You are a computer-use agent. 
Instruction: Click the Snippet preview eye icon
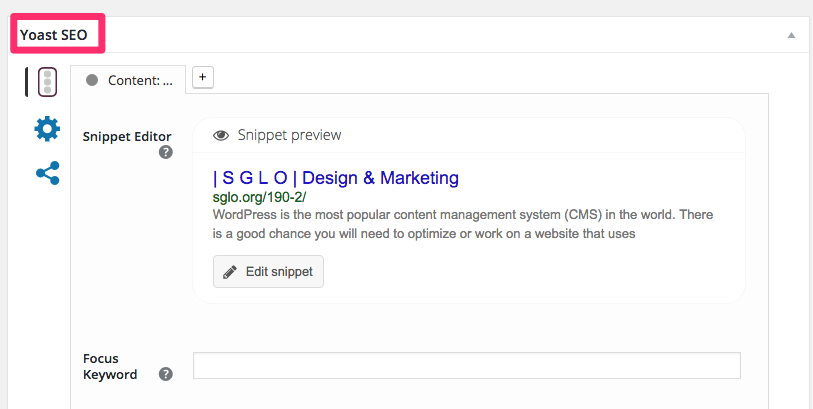point(221,135)
